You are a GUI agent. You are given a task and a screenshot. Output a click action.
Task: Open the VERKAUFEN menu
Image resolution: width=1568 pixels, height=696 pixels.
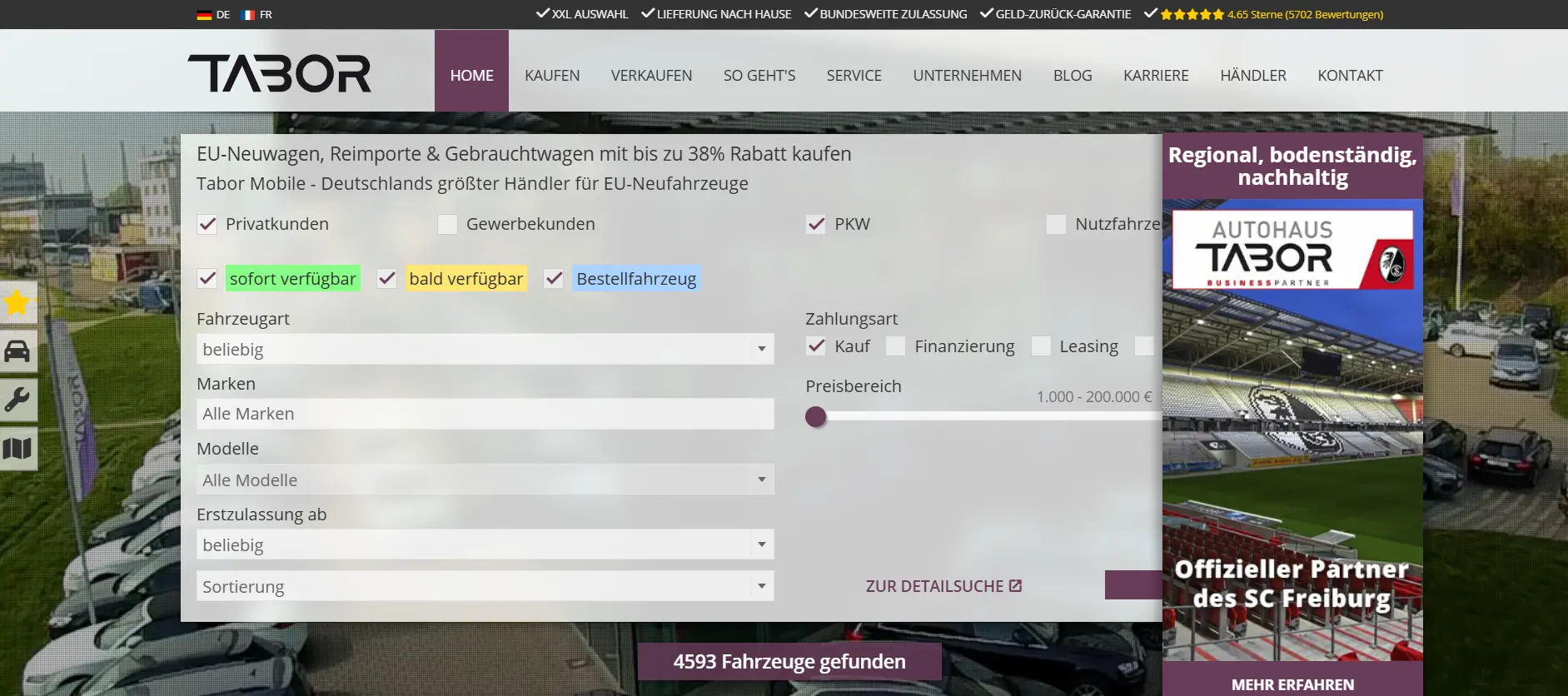coord(651,75)
